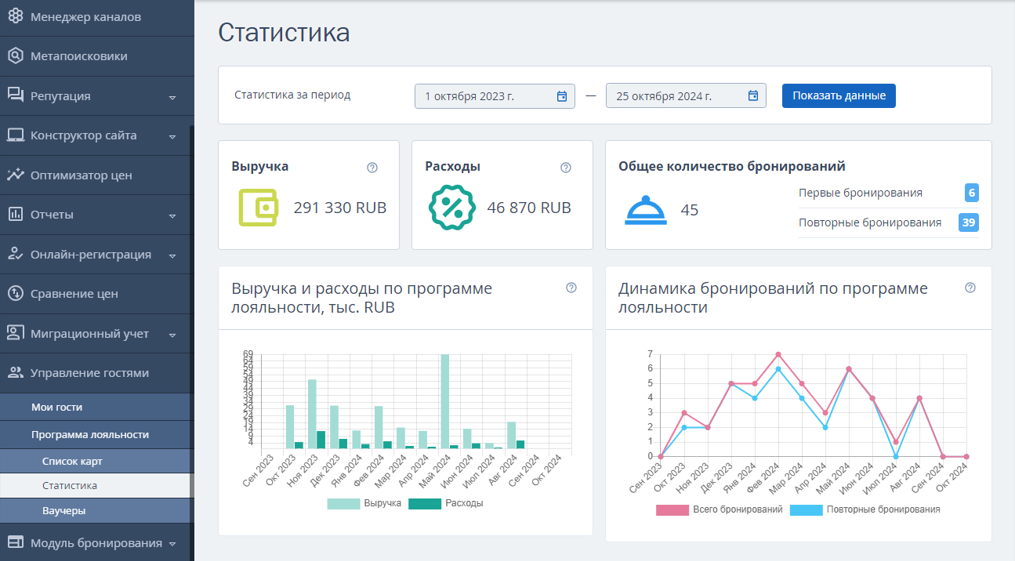Click help icon next to Расходы

(x=566, y=168)
